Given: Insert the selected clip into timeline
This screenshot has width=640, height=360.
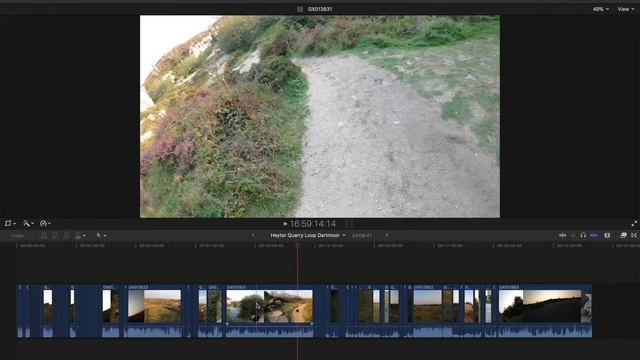Looking at the screenshot, I should point(55,236).
